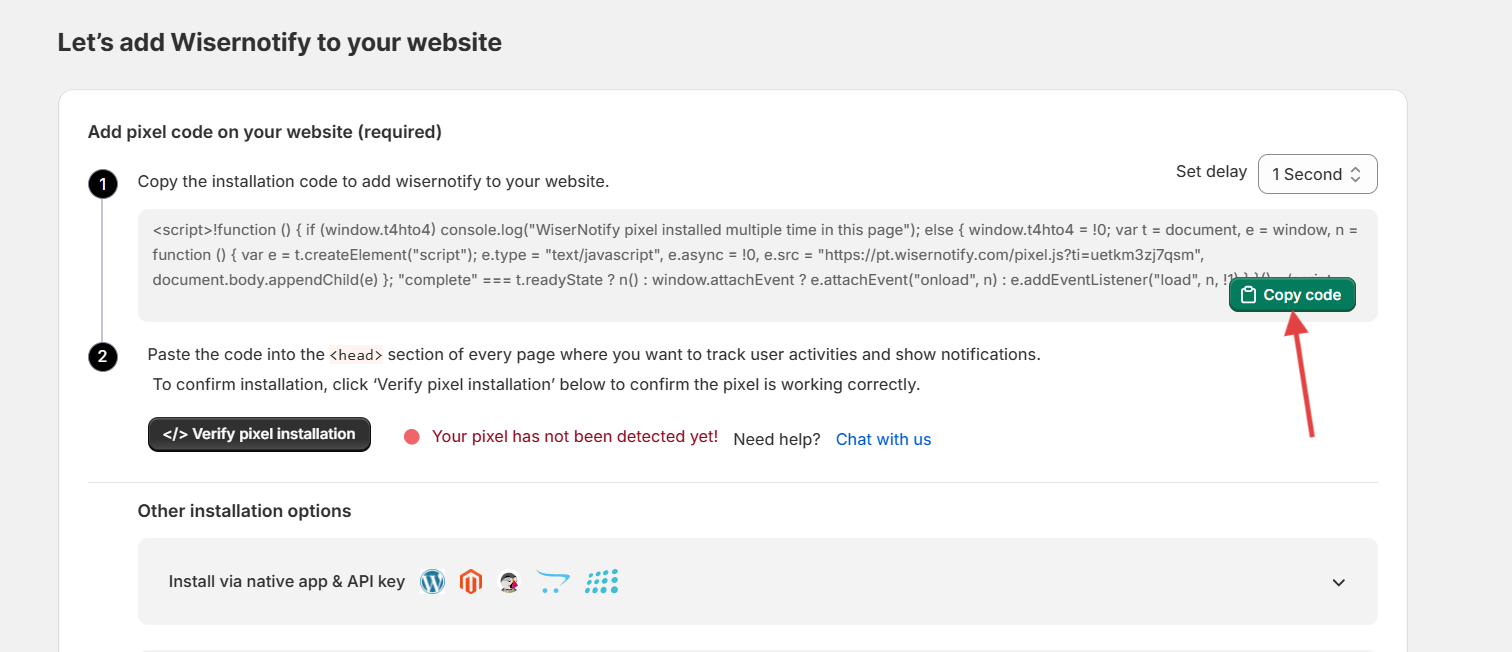This screenshot has height=652, width=1512.
Task: Click Verify pixel installation button
Action: pos(259,434)
